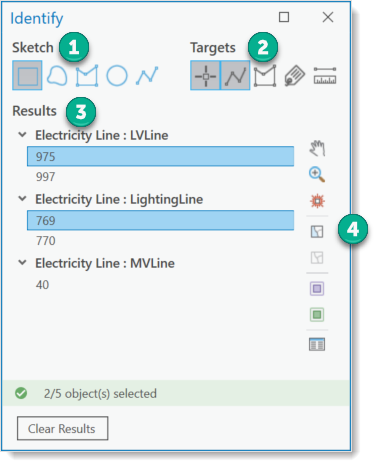The height and width of the screenshot is (461, 374).
Task: Collapse Electricity Line : LightingLine group
Action: tap(22, 199)
